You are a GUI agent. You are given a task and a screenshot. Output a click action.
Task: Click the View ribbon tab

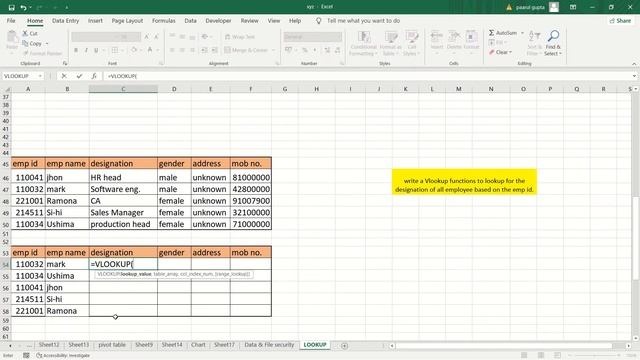tap(274, 20)
